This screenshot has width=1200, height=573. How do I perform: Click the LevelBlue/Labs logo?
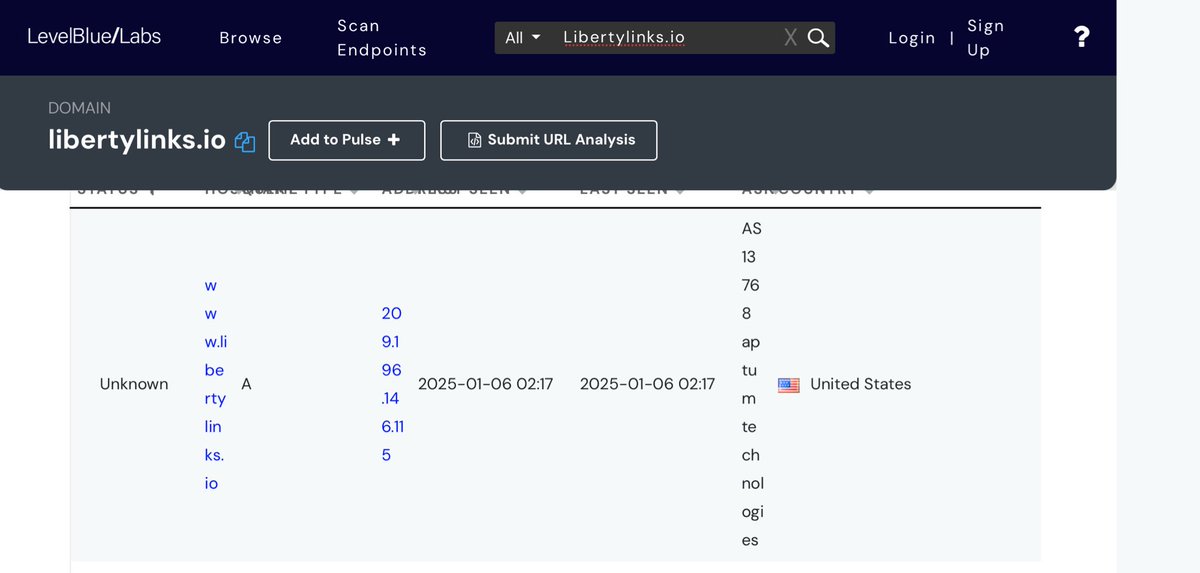point(94,37)
